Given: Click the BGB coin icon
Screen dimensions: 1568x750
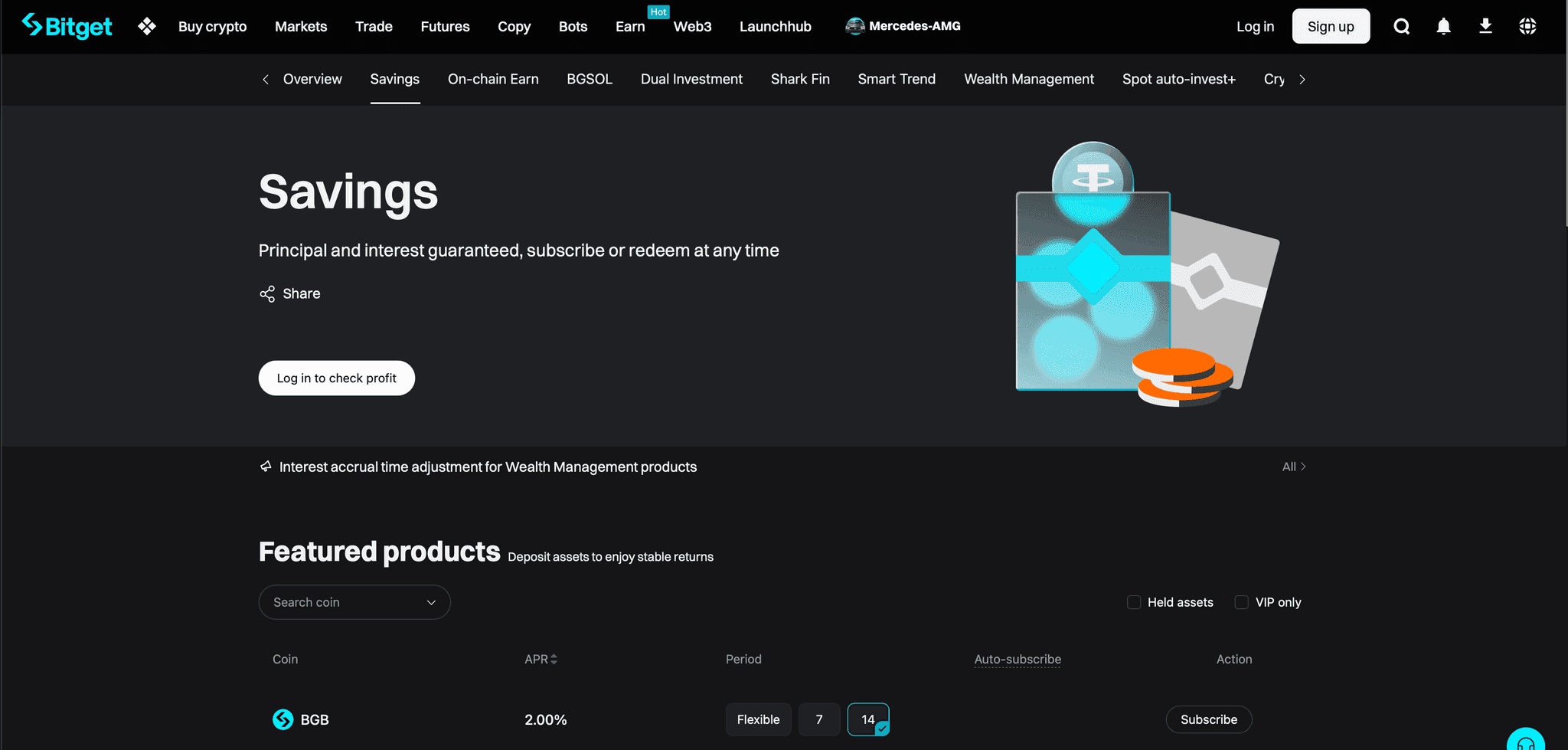Looking at the screenshot, I should point(283,719).
